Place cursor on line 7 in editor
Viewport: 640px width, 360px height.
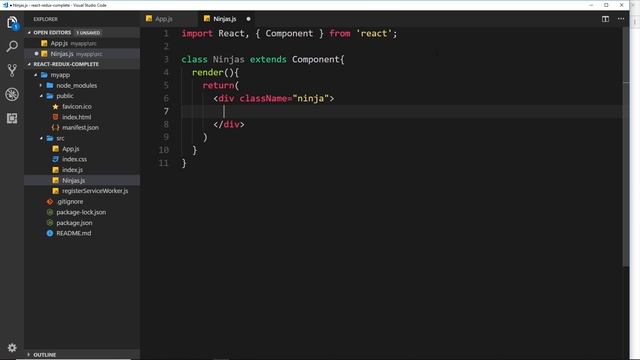point(402,111)
